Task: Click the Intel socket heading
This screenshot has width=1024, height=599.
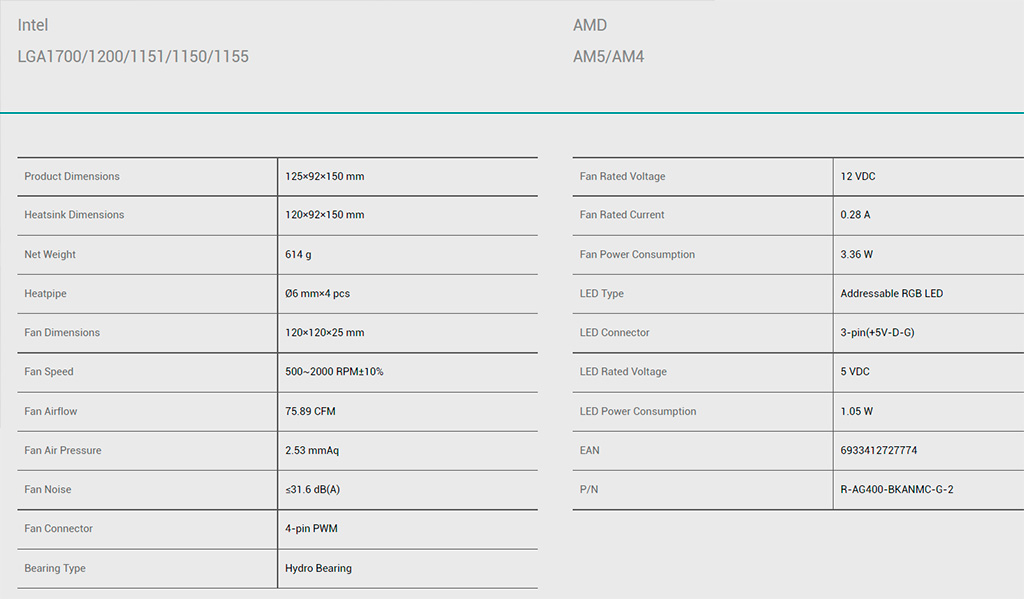Action: pos(33,25)
